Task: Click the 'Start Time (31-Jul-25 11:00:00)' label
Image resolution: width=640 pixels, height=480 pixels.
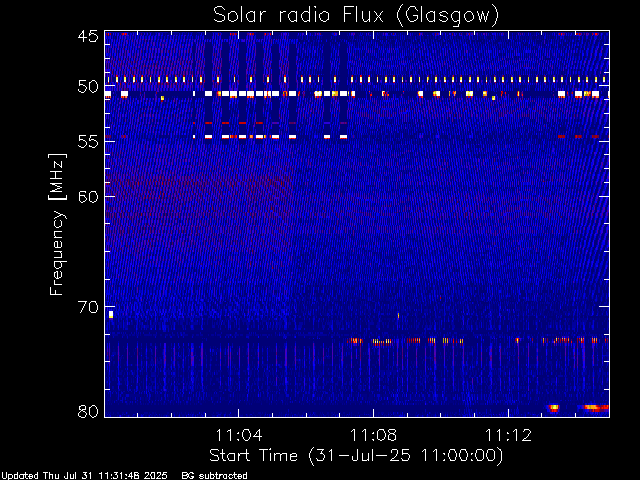Action: click(356, 456)
